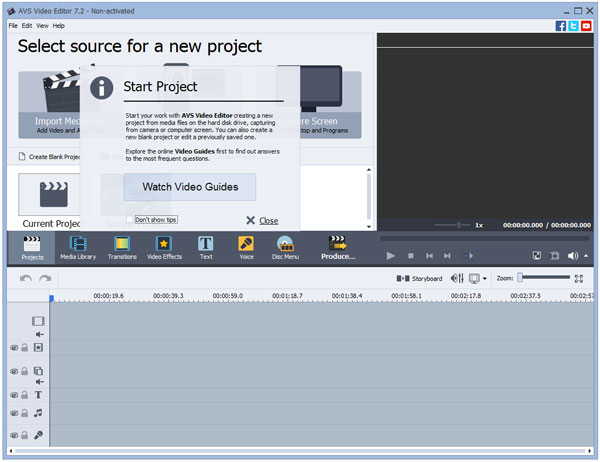Toggle eye icon on the music track

coord(14,413)
